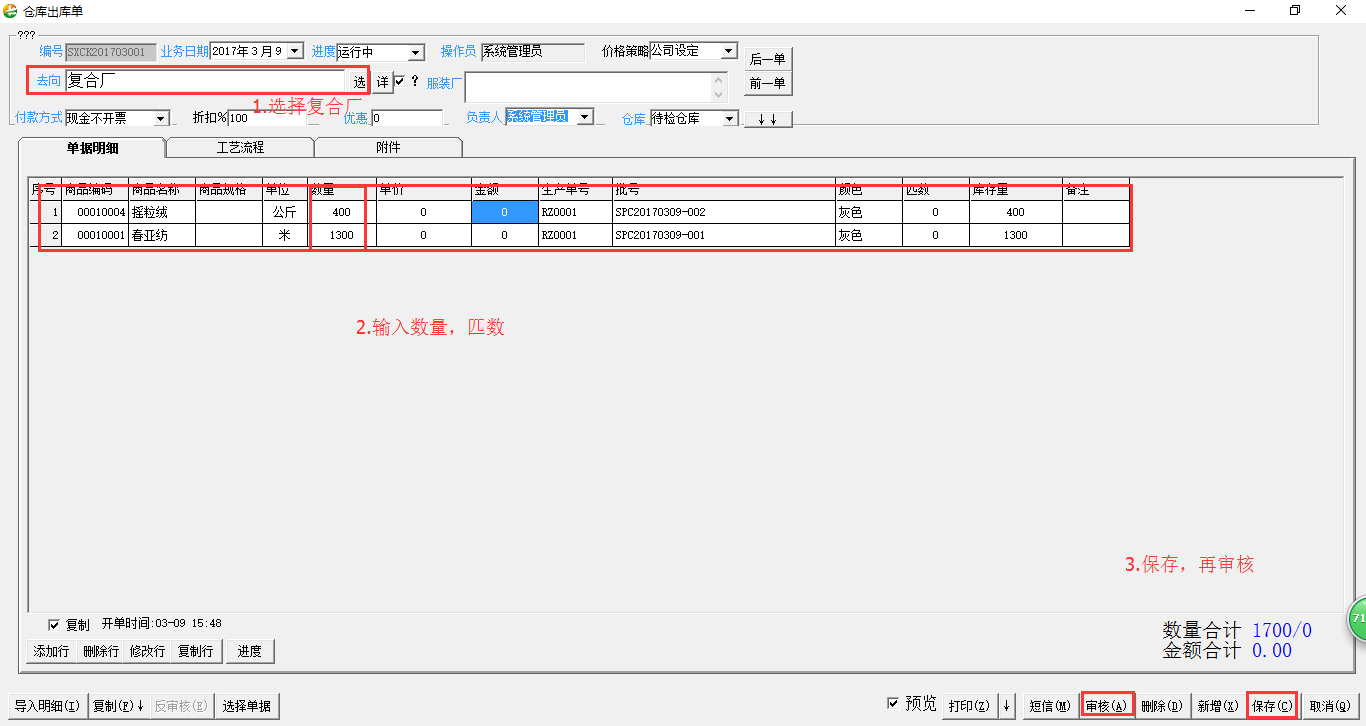This screenshot has width=1366, height=726.
Task: Minimize the 仓库出库单 window
Action: tap(1250, 10)
